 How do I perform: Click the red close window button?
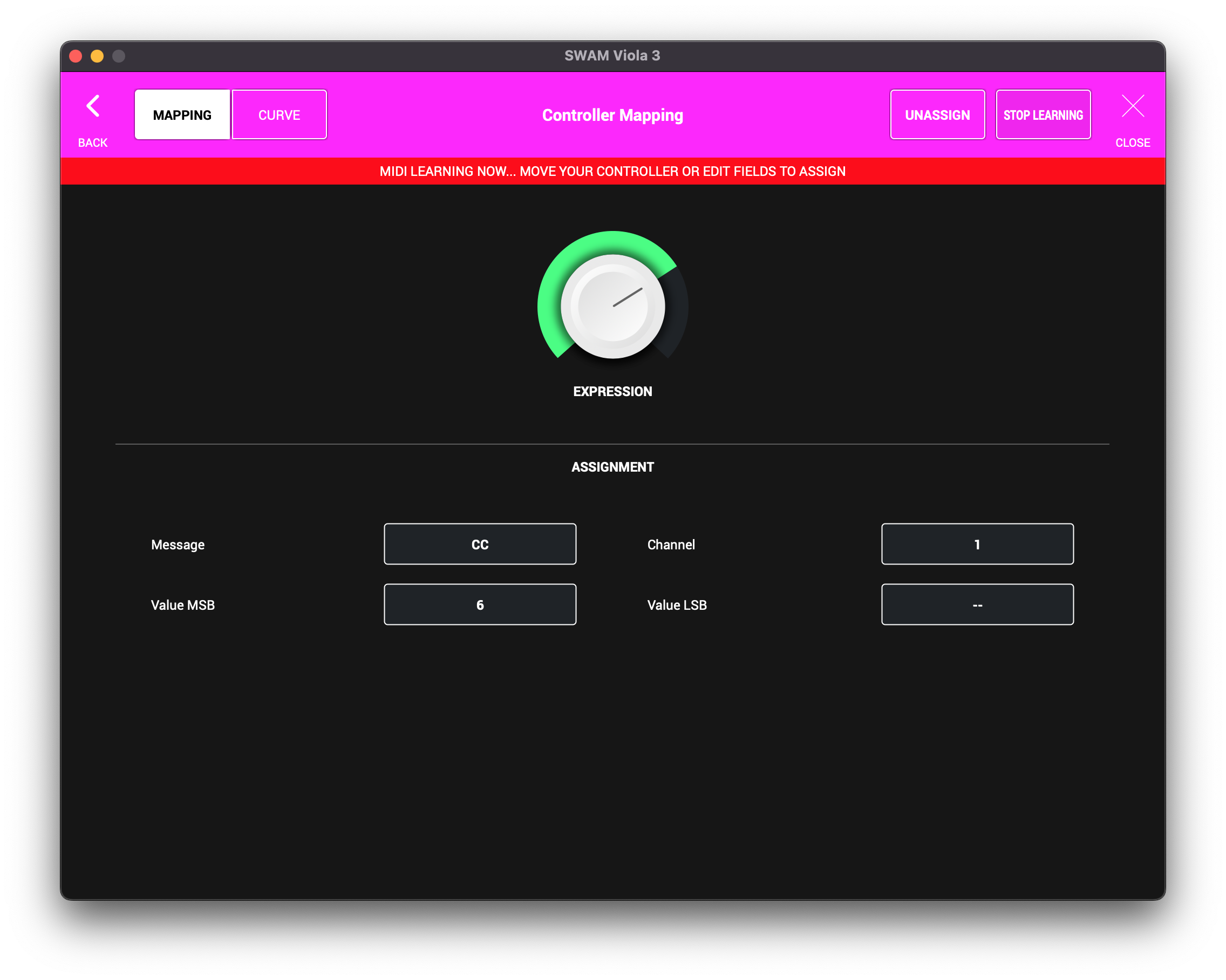(76, 56)
